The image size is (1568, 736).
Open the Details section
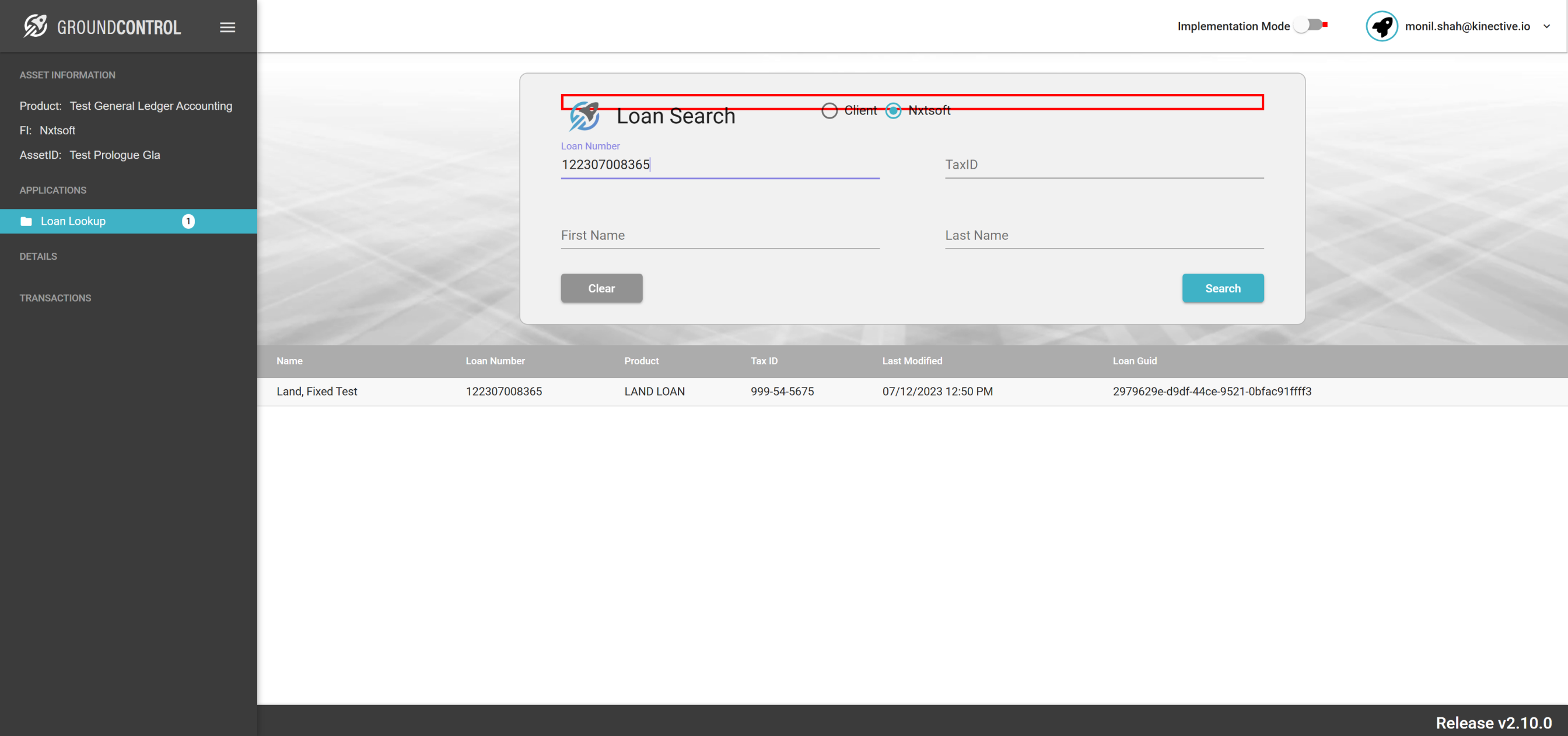tap(38, 256)
